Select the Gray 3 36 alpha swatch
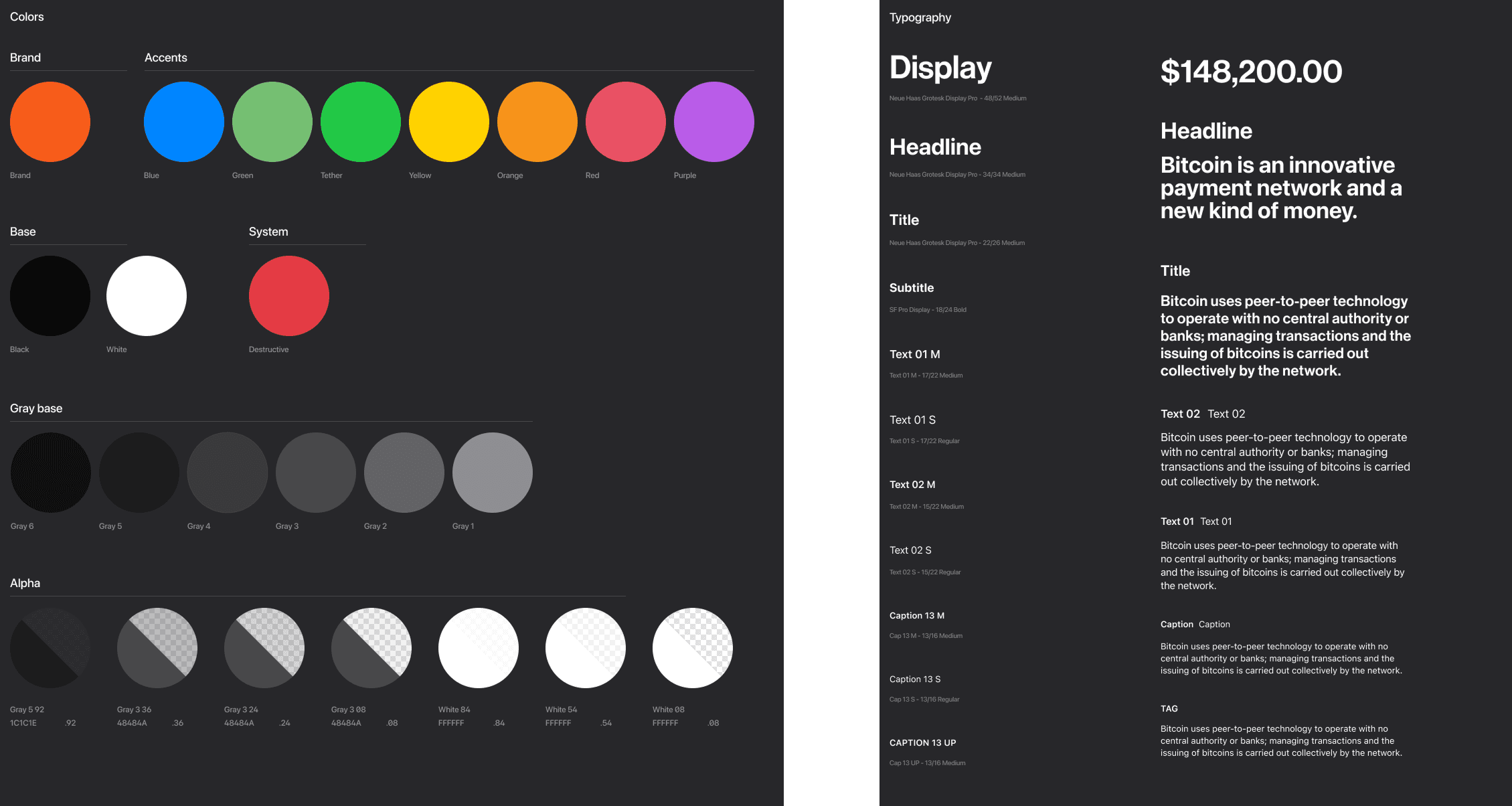This screenshot has height=806, width=1512. (157, 648)
